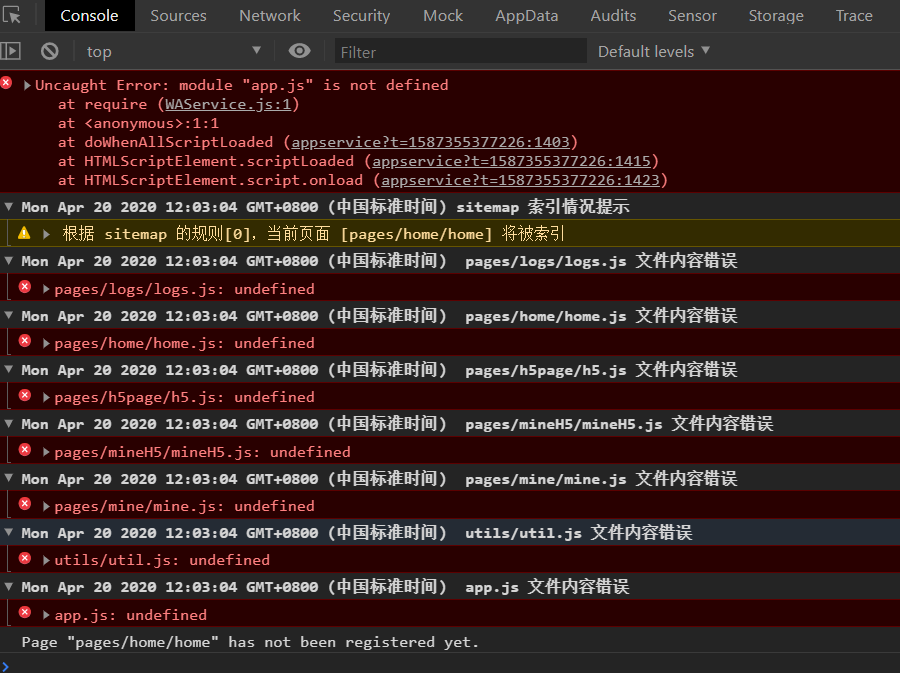The image size is (900, 673).
Task: Expand pages/home/home.js: undefined entry
Action: coord(46,343)
